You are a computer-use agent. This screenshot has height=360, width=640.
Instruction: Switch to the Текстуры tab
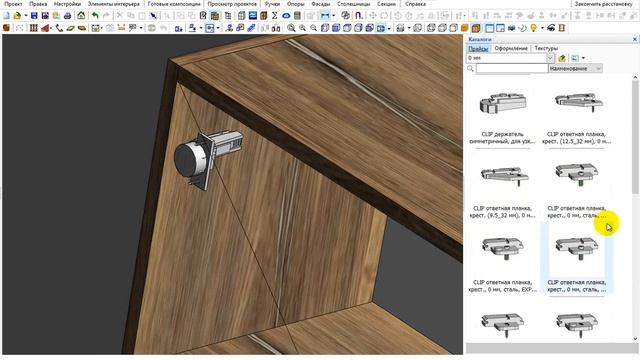pyautogui.click(x=546, y=48)
